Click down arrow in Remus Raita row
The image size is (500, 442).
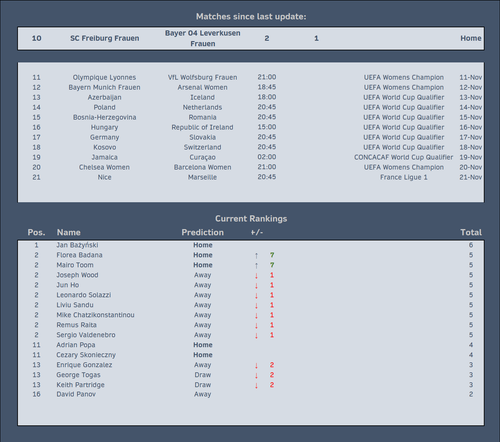click(x=256, y=326)
